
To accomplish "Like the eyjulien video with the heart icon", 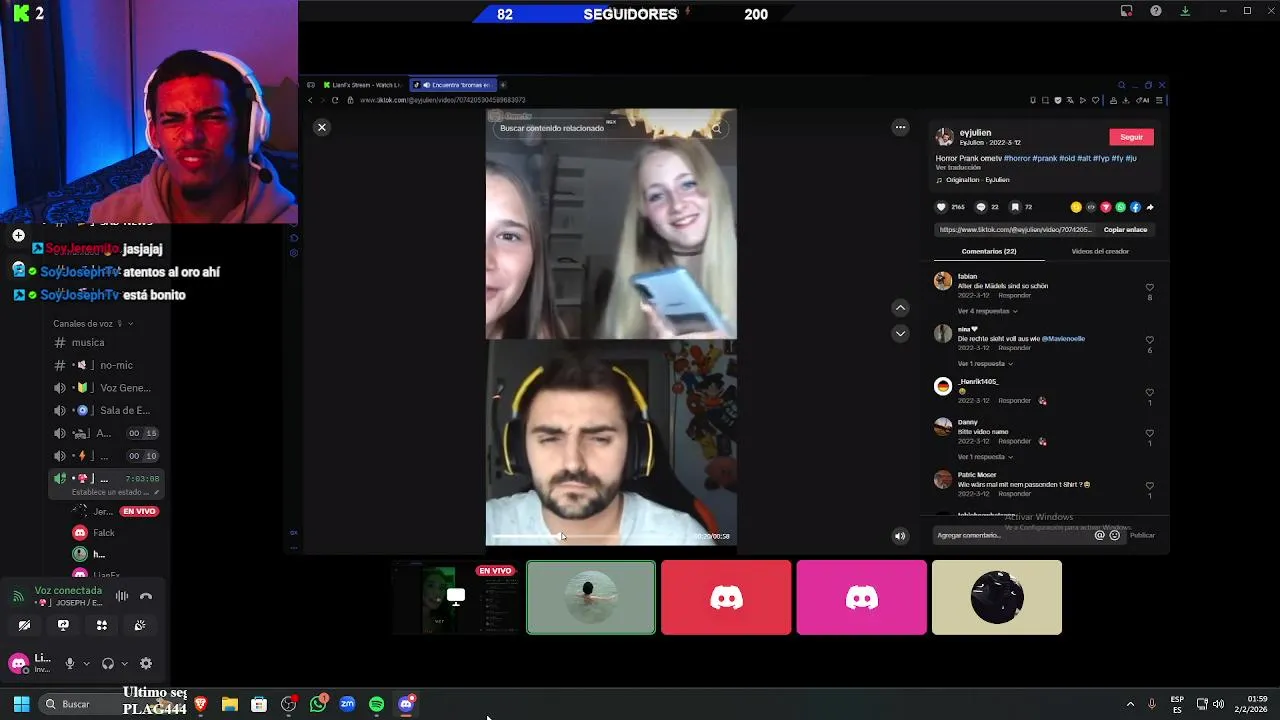I will [941, 207].
